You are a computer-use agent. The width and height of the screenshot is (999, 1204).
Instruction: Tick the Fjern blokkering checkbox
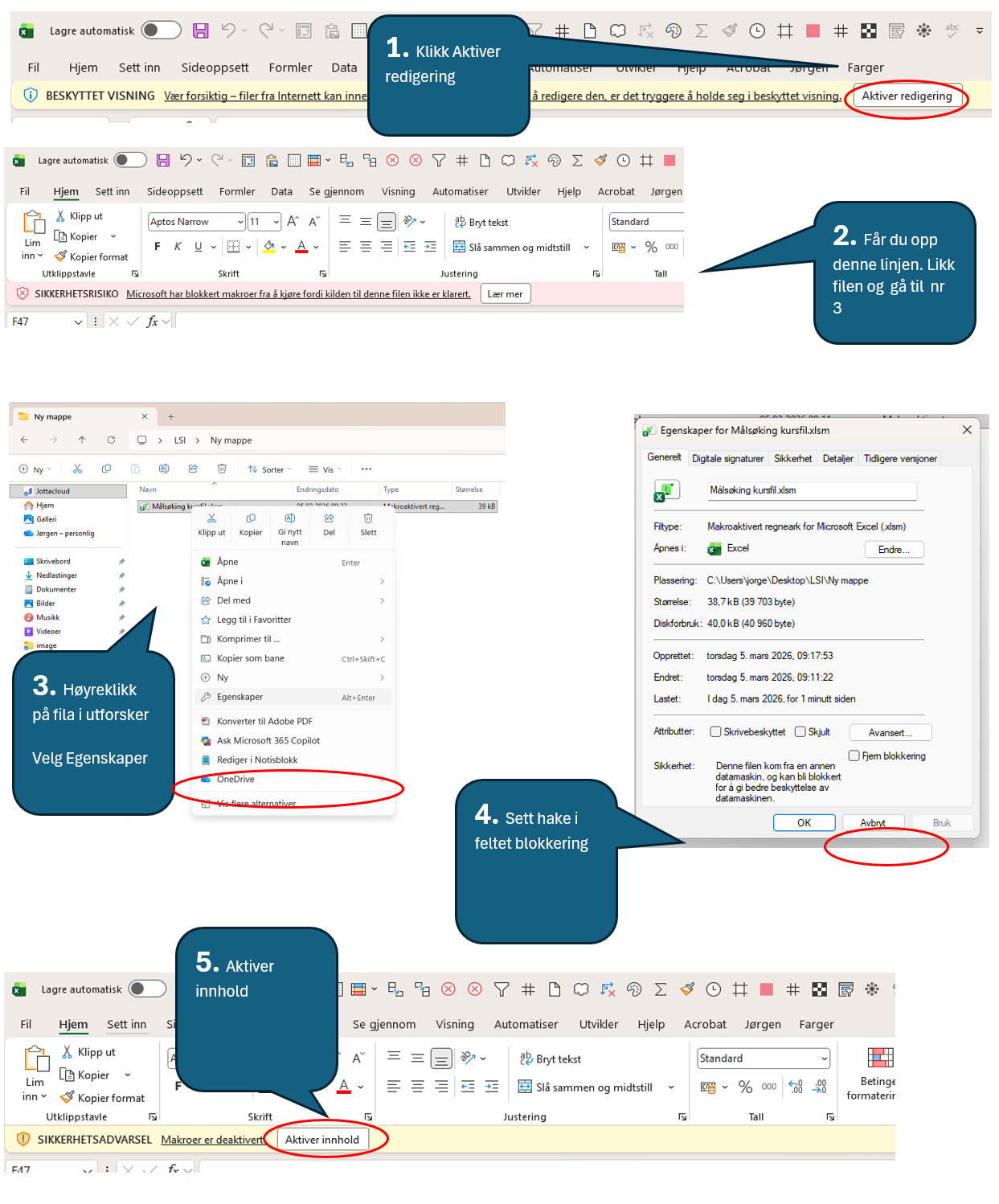click(854, 756)
